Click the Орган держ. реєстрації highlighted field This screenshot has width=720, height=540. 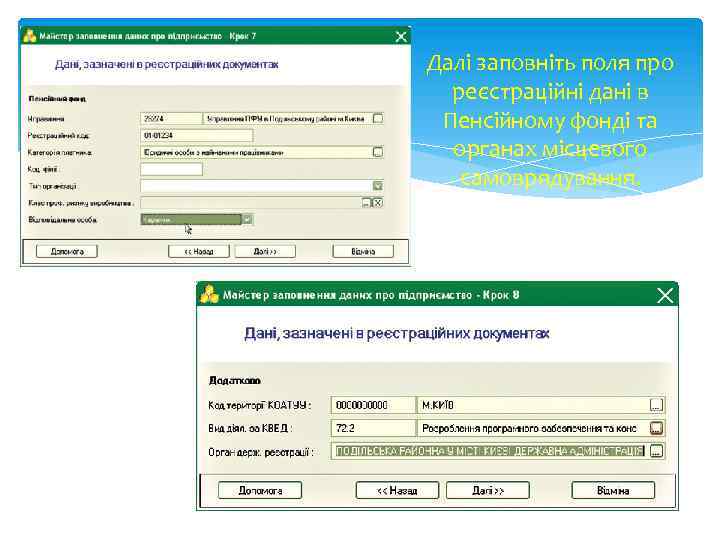click(490, 451)
